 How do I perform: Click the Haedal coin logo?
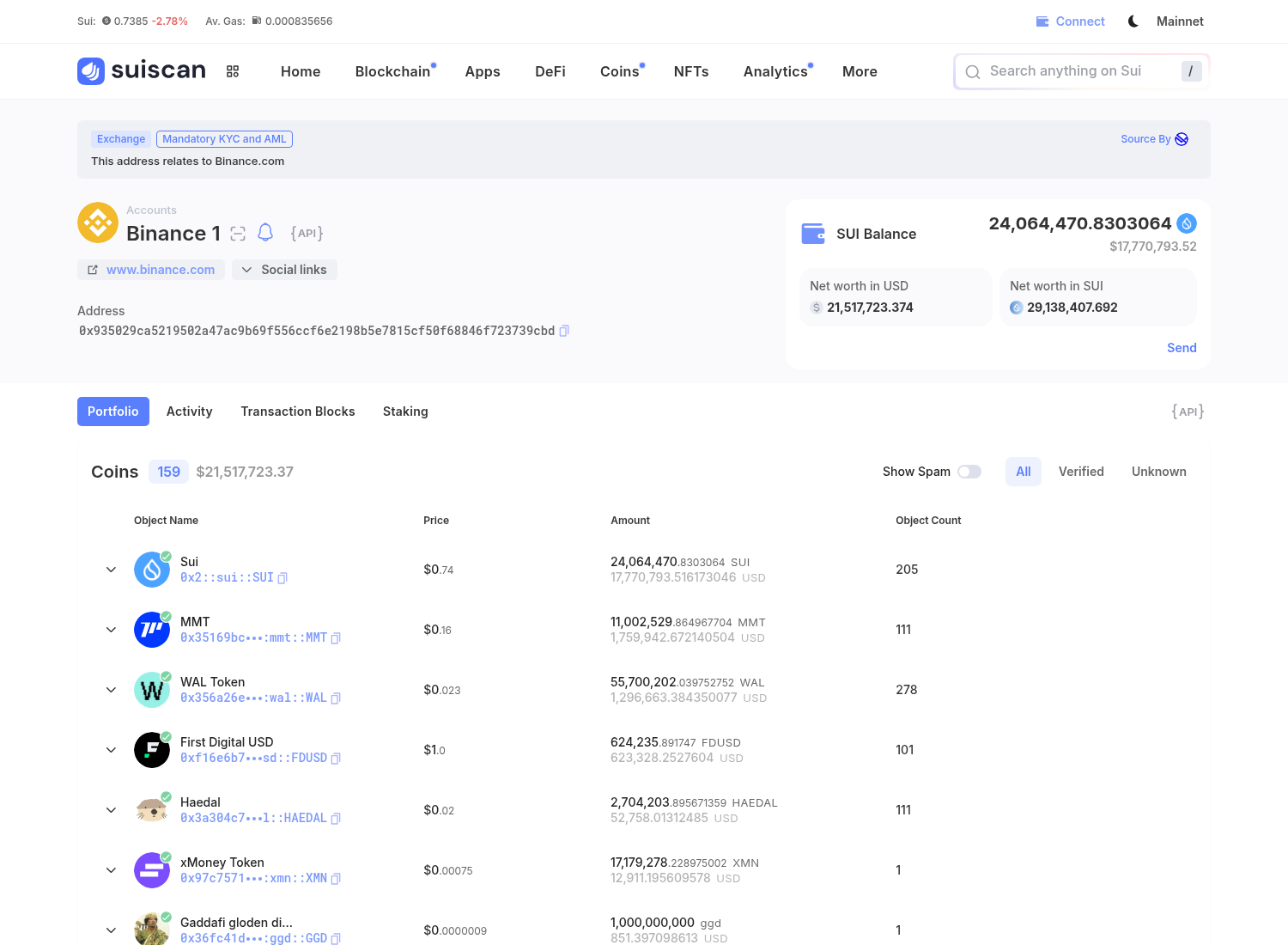coord(152,810)
